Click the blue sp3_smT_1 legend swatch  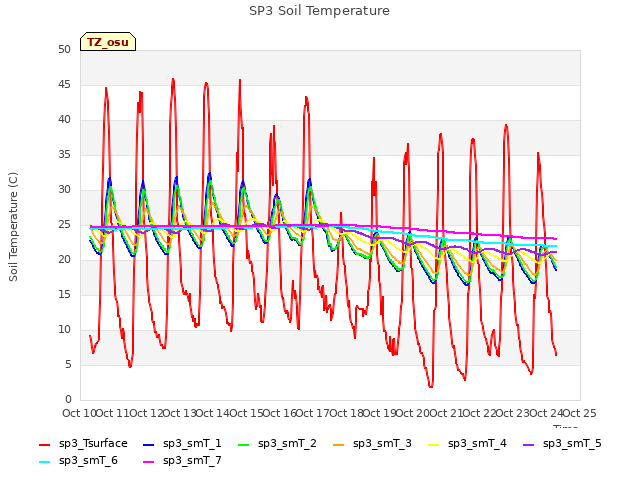click(x=149, y=445)
